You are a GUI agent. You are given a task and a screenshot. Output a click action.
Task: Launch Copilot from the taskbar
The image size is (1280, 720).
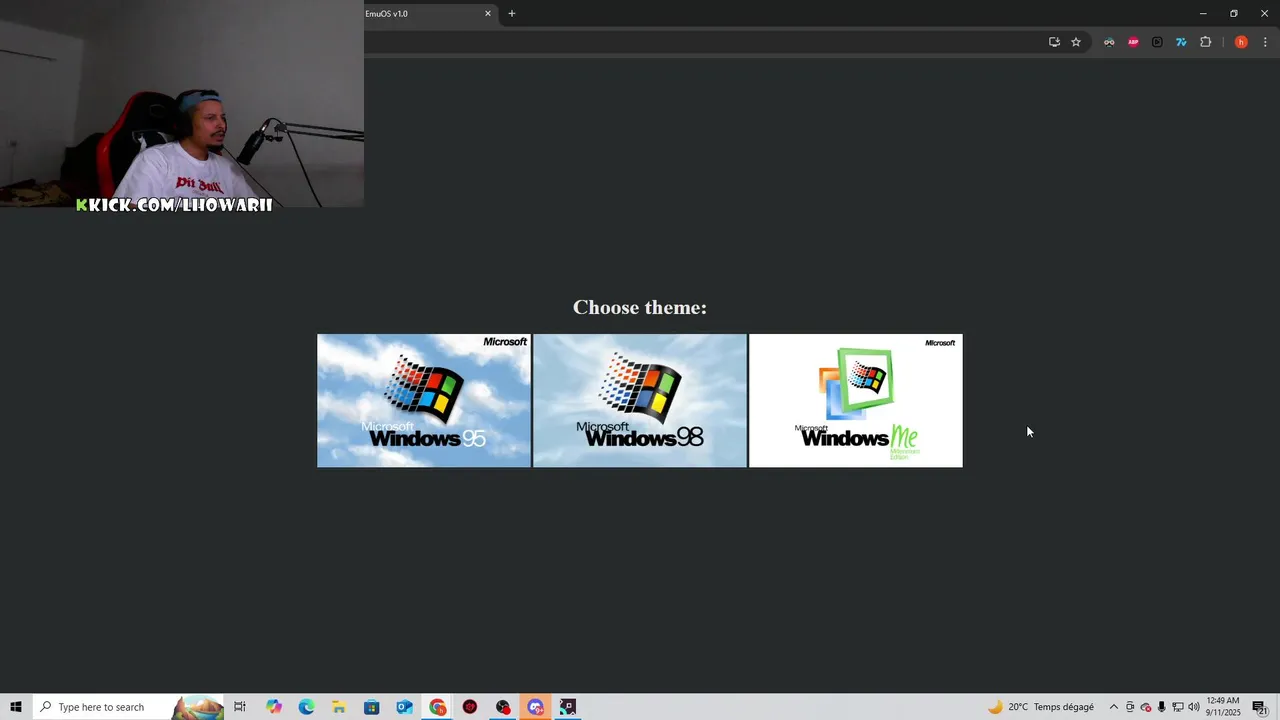pos(274,707)
